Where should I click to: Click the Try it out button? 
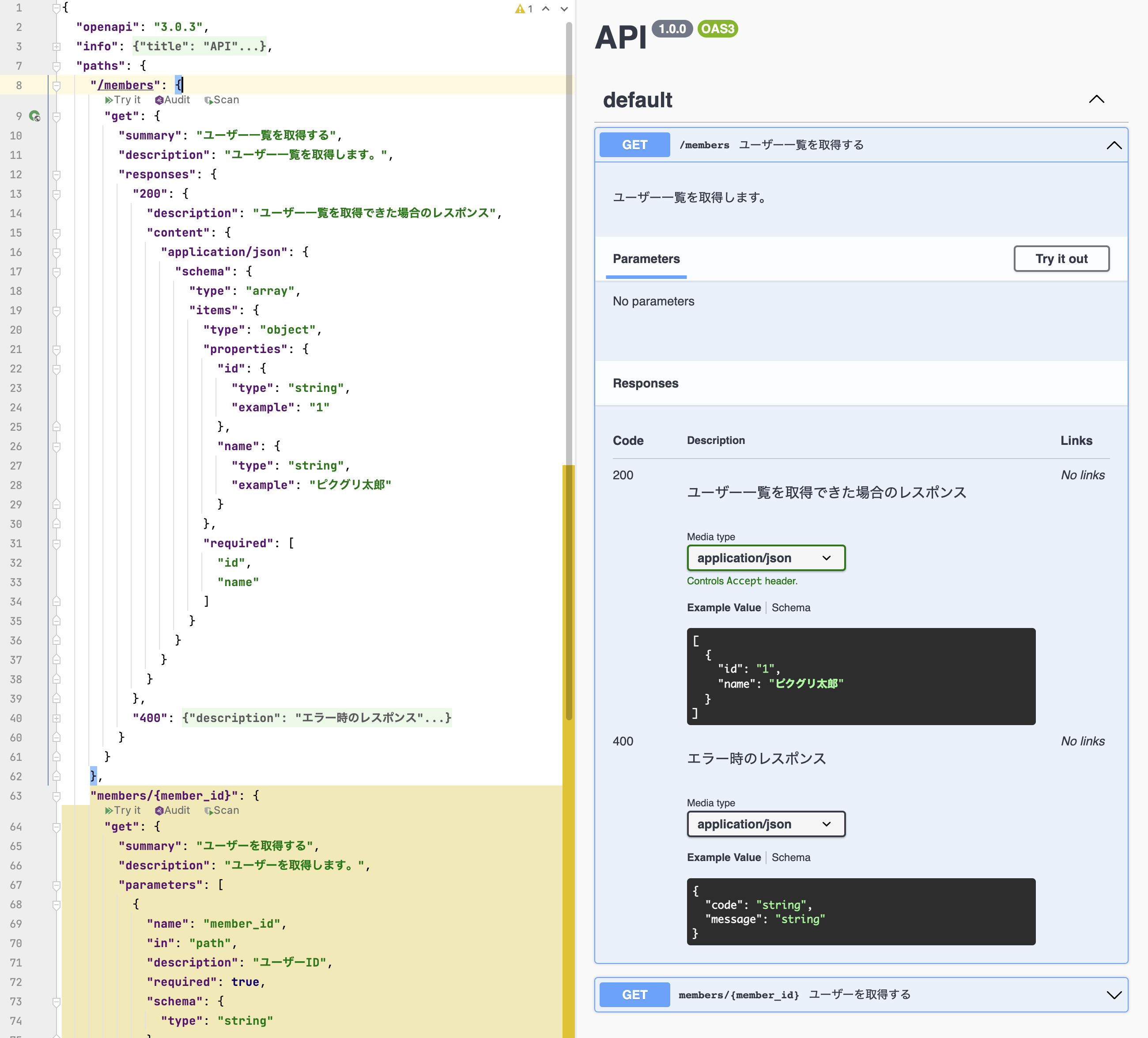[x=1061, y=259]
